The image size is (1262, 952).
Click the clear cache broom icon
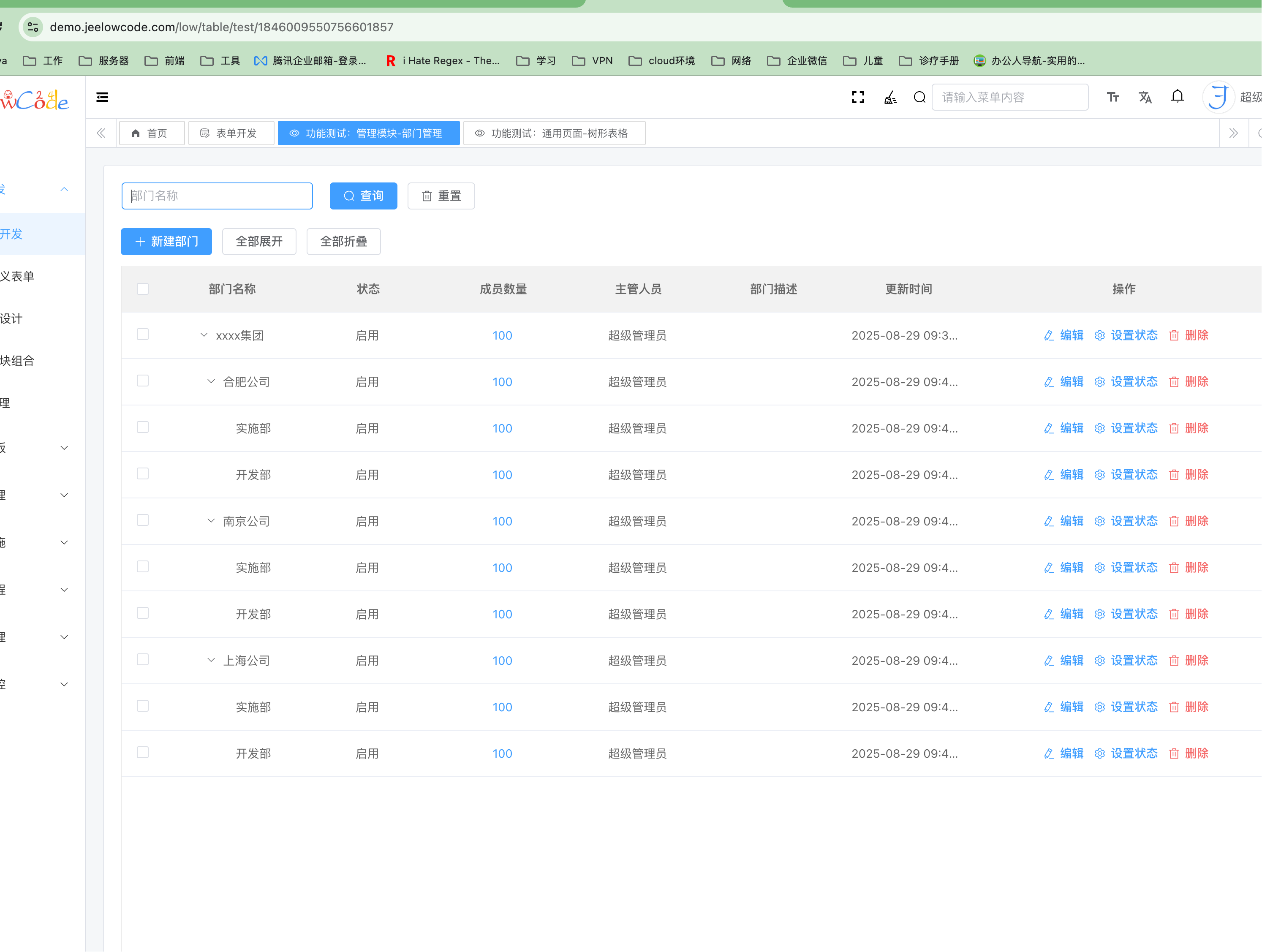pos(890,98)
